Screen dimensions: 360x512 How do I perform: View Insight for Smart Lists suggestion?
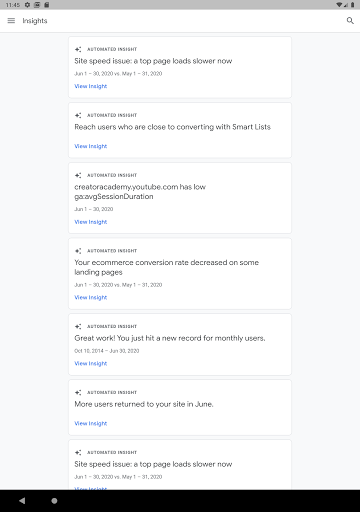pyautogui.click(x=91, y=146)
